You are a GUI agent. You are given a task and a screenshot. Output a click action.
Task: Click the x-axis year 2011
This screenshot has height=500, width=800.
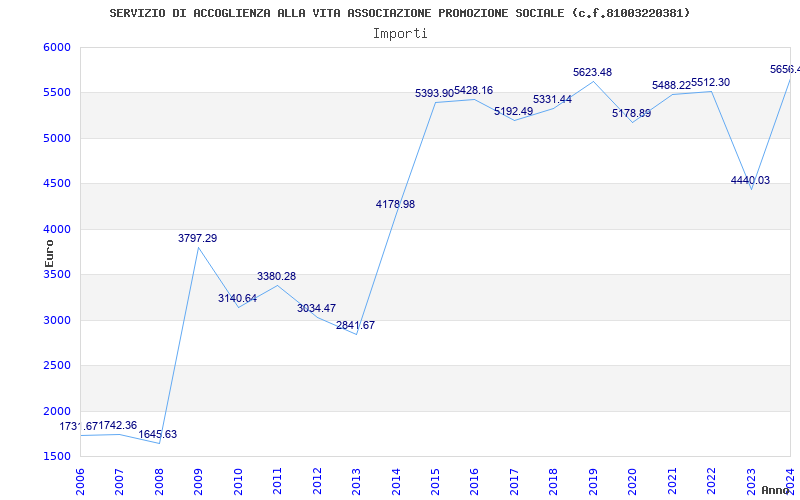[x=278, y=482]
